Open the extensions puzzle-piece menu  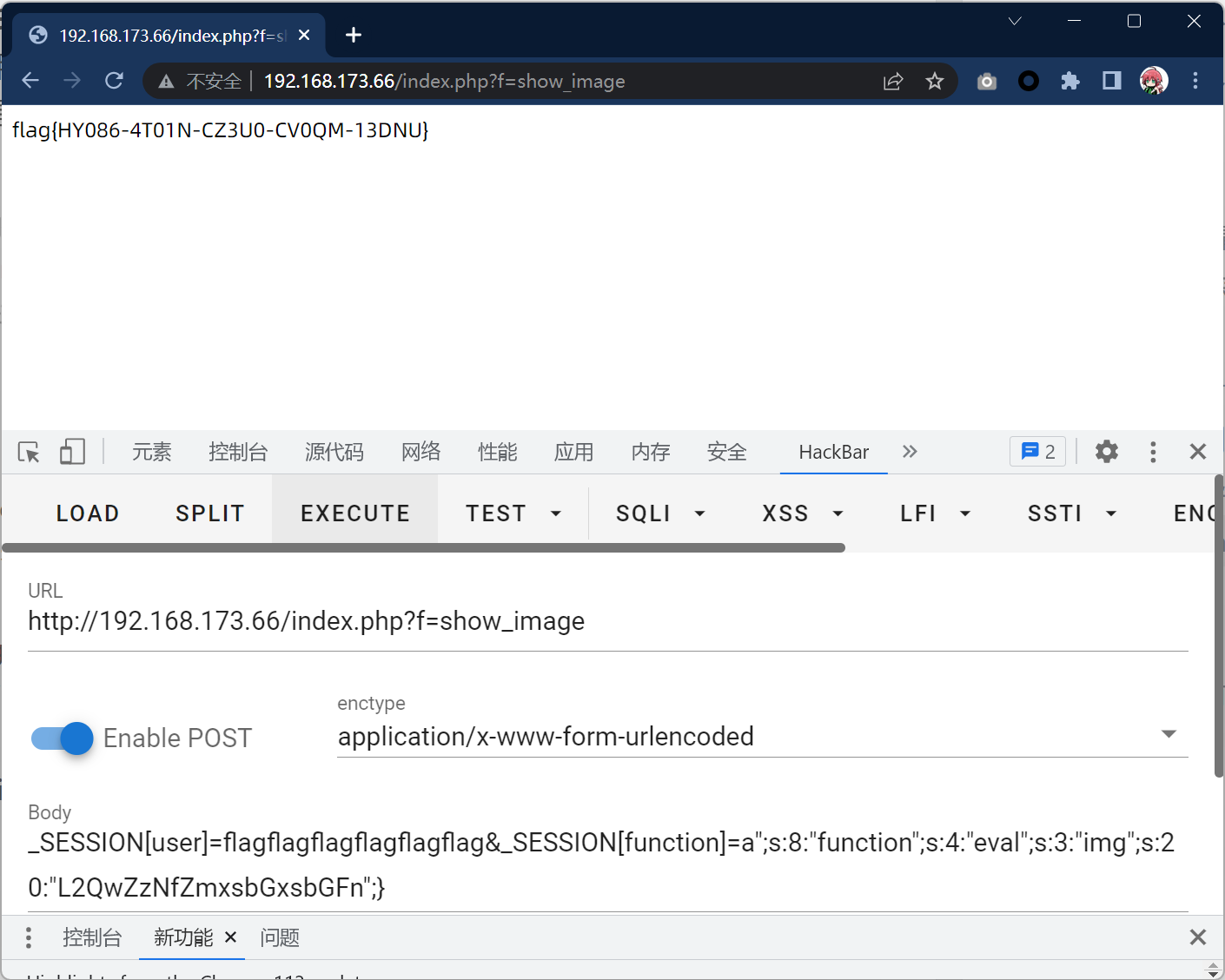coord(1069,81)
